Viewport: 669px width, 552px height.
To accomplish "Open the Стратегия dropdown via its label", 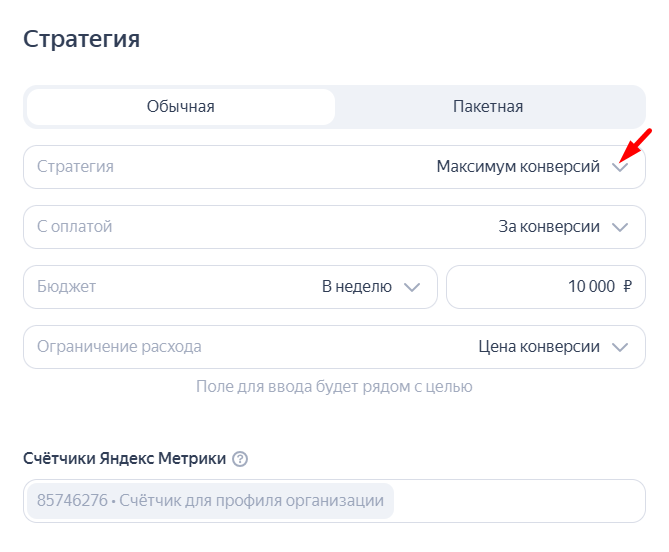I will coord(75,167).
